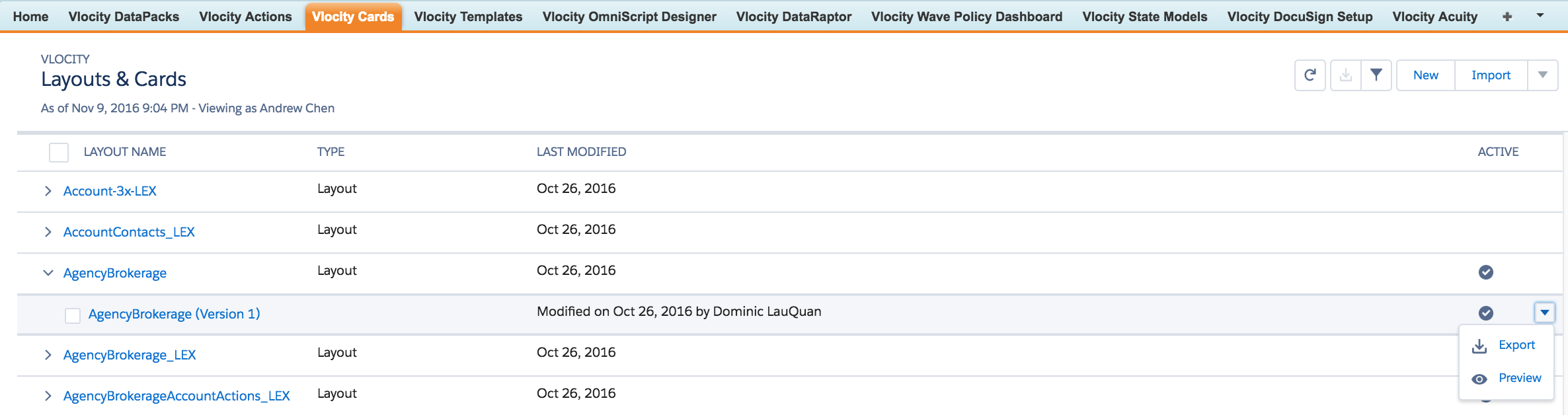The image size is (1568, 415).
Task: Click the Import button
Action: click(1491, 75)
